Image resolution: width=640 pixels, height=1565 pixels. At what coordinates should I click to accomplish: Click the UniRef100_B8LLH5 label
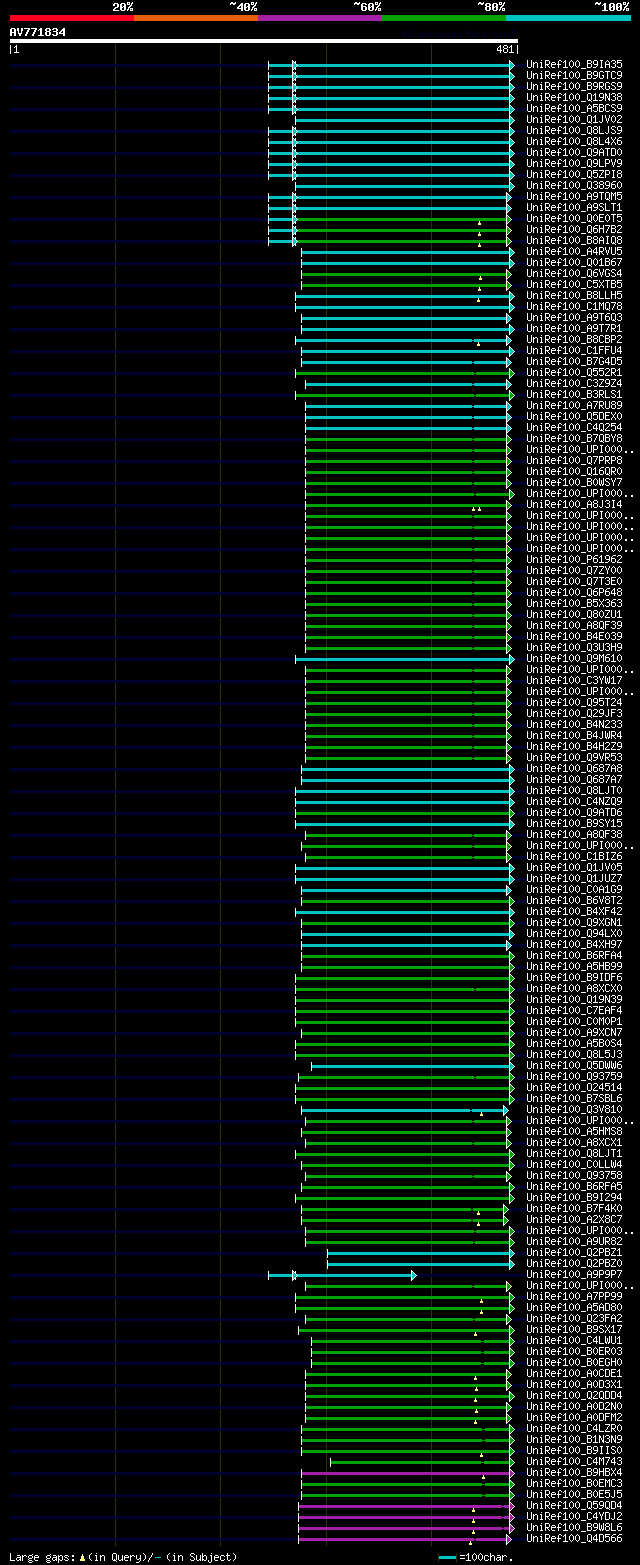(x=574, y=295)
